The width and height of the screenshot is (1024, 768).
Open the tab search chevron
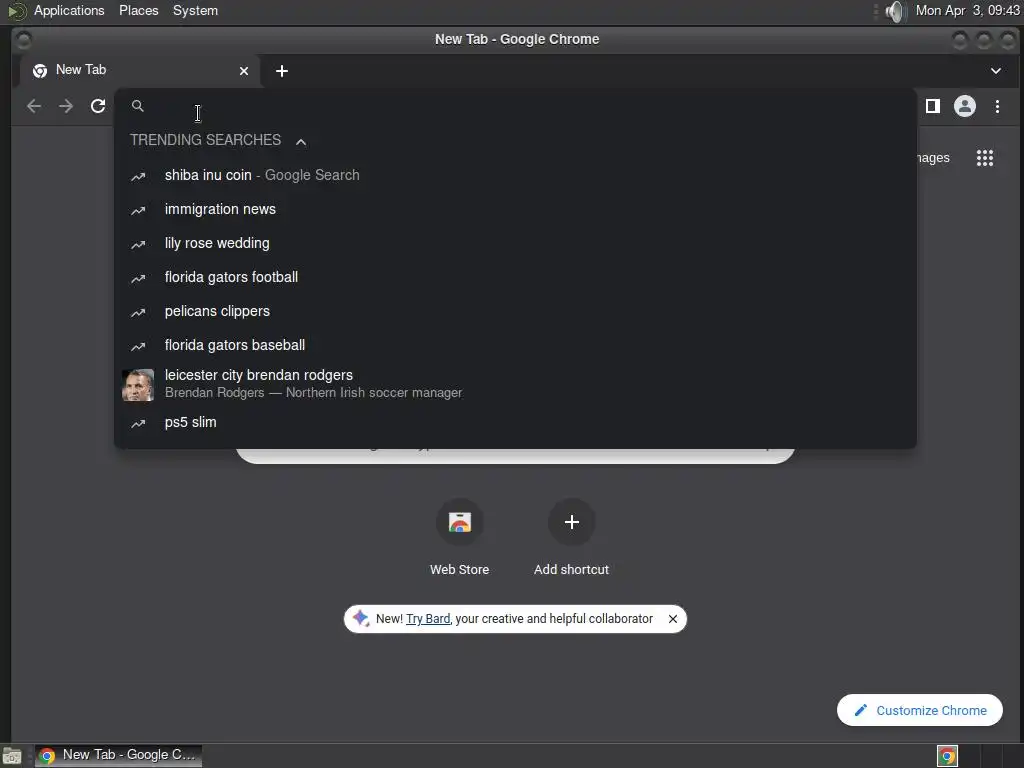(x=995, y=71)
